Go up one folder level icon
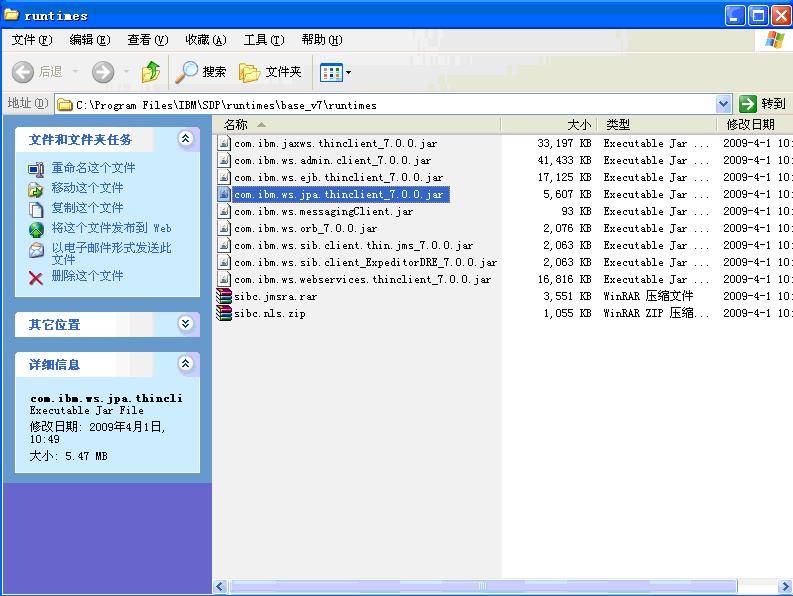The image size is (793, 596). point(151,72)
